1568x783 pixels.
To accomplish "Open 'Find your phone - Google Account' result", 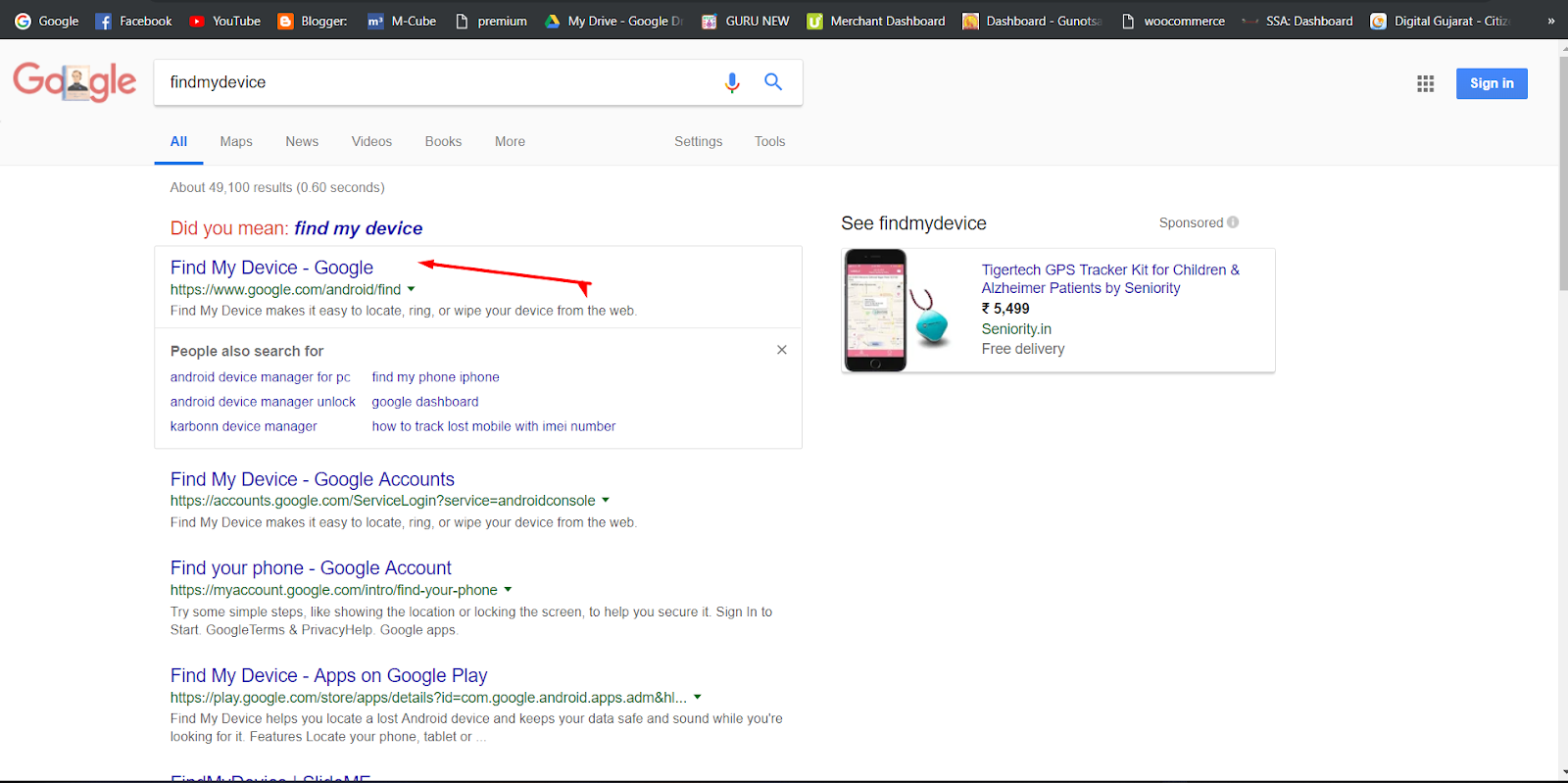I will [311, 568].
